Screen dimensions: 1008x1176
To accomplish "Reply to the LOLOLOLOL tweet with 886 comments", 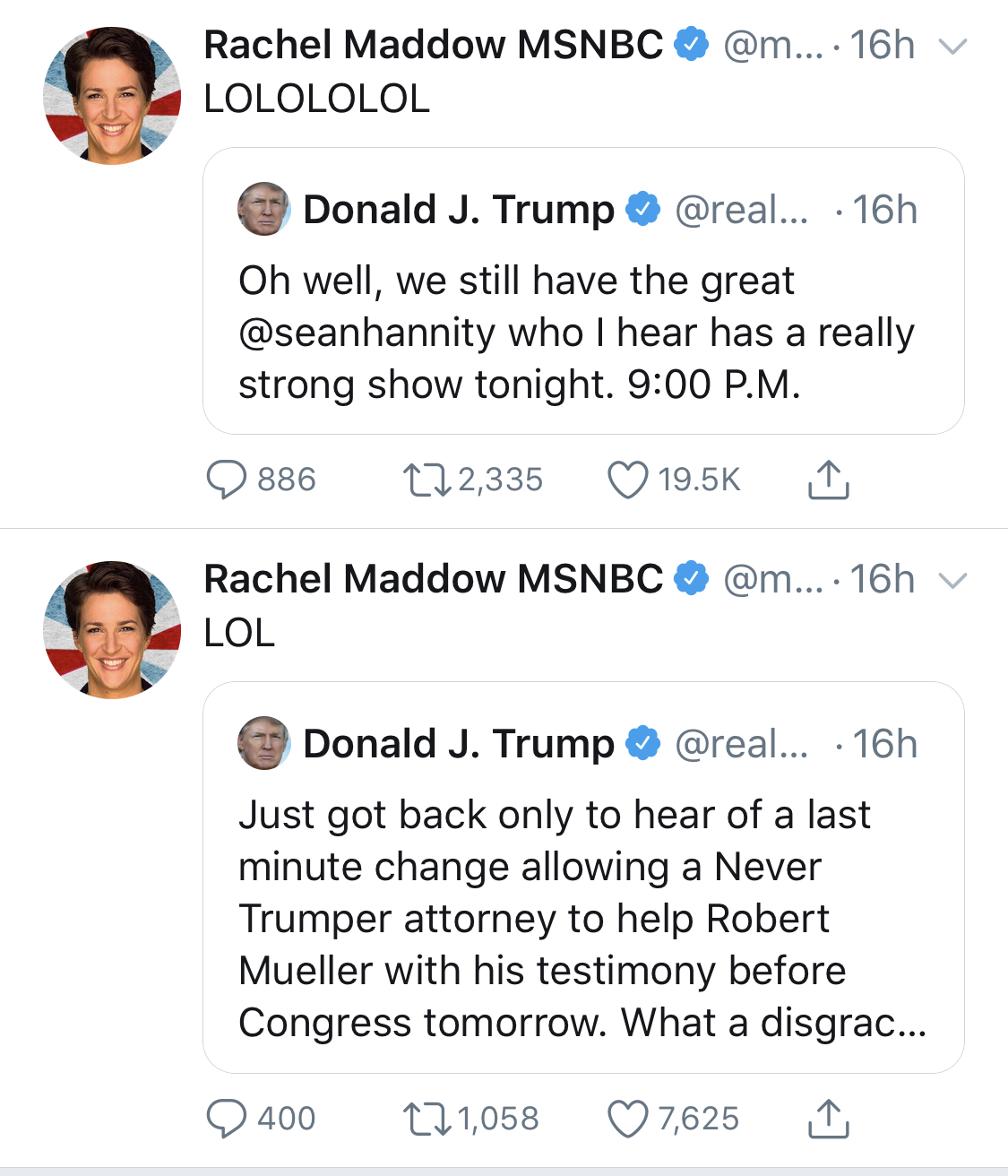I will point(227,480).
